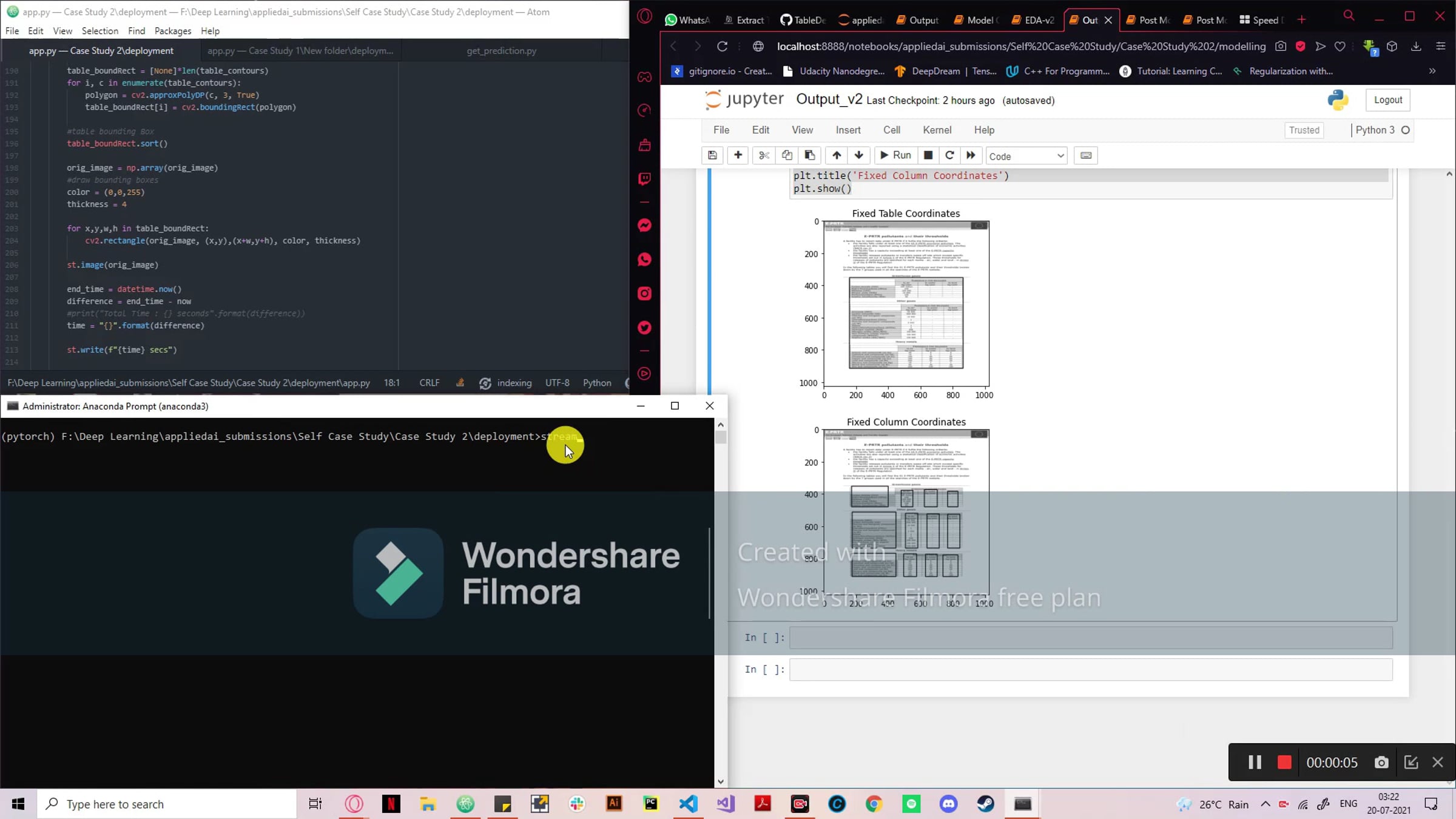Screen dimensions: 1456x819
Task: Save the Jupyter notebook with floppy icon
Action: [x=712, y=155]
